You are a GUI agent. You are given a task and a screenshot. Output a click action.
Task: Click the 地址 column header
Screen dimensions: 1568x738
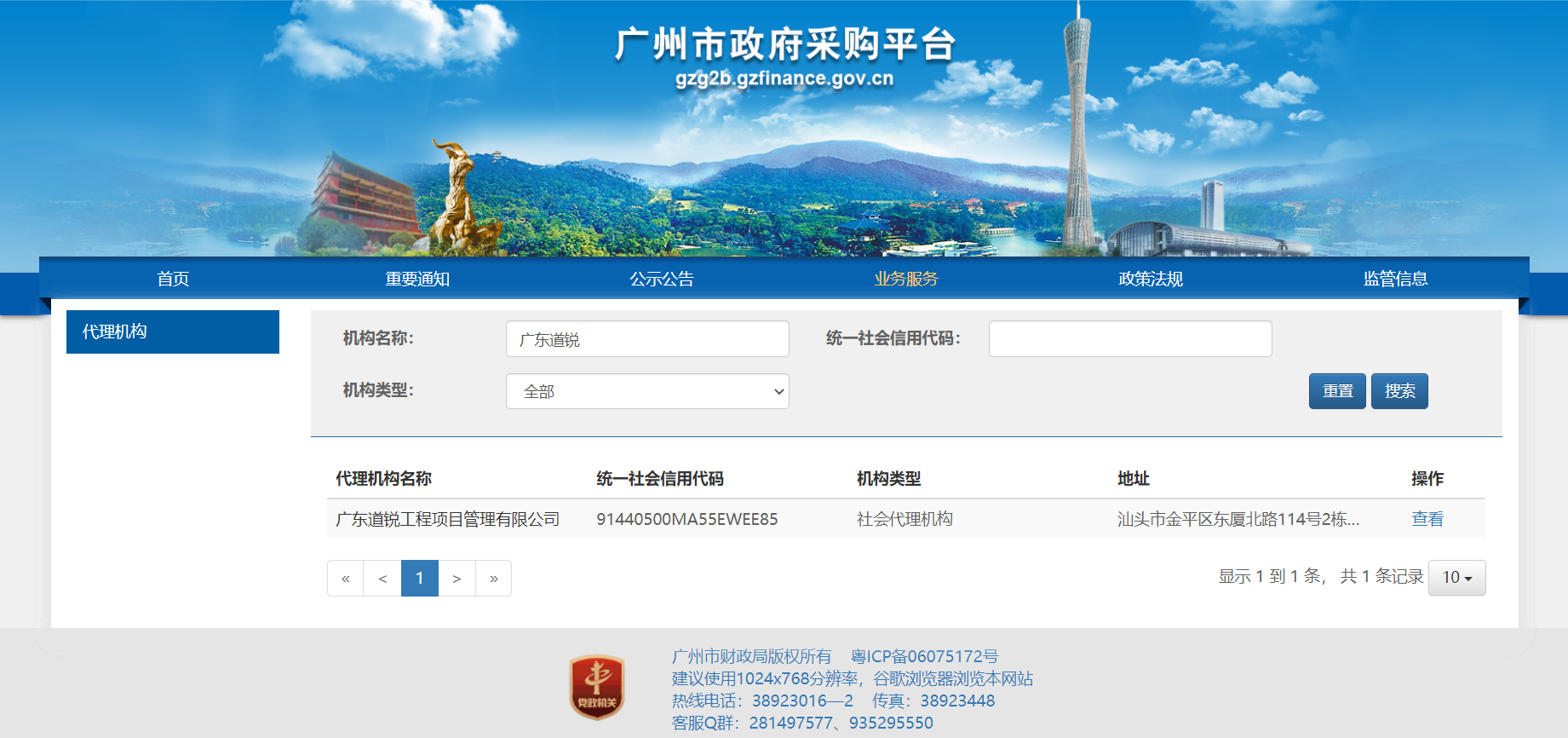[1134, 479]
